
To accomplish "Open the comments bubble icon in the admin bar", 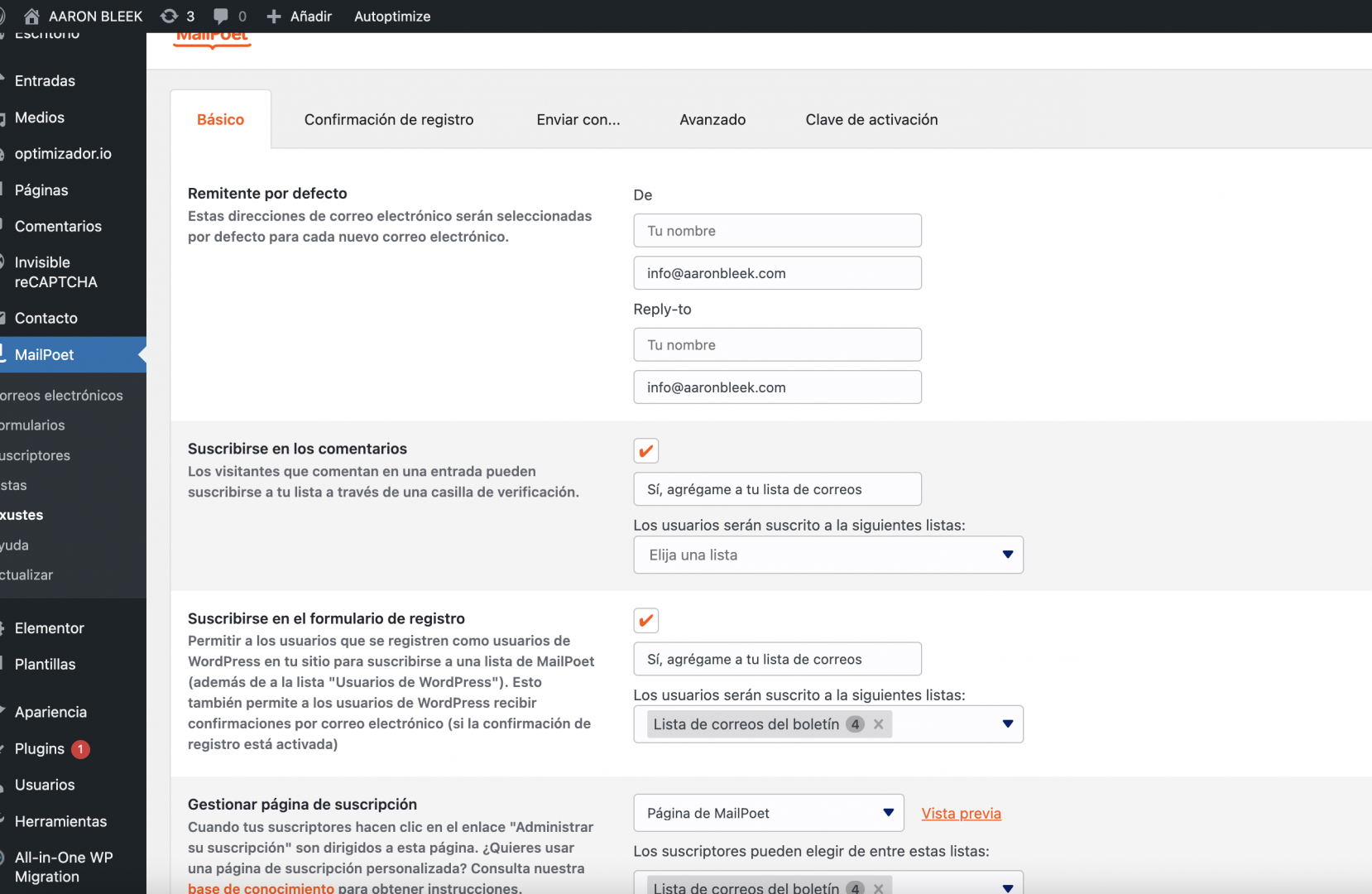I will (221, 16).
